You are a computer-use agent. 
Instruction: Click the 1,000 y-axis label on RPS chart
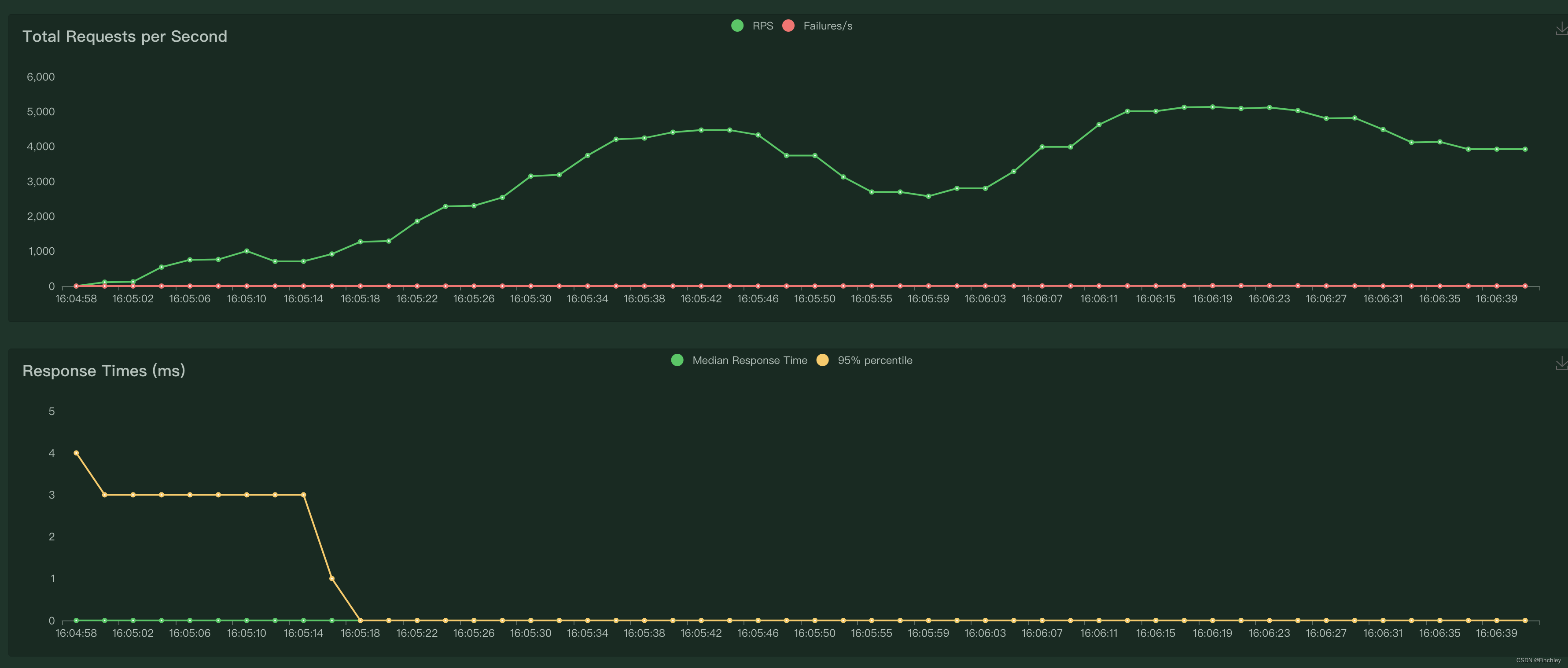pyautogui.click(x=41, y=251)
